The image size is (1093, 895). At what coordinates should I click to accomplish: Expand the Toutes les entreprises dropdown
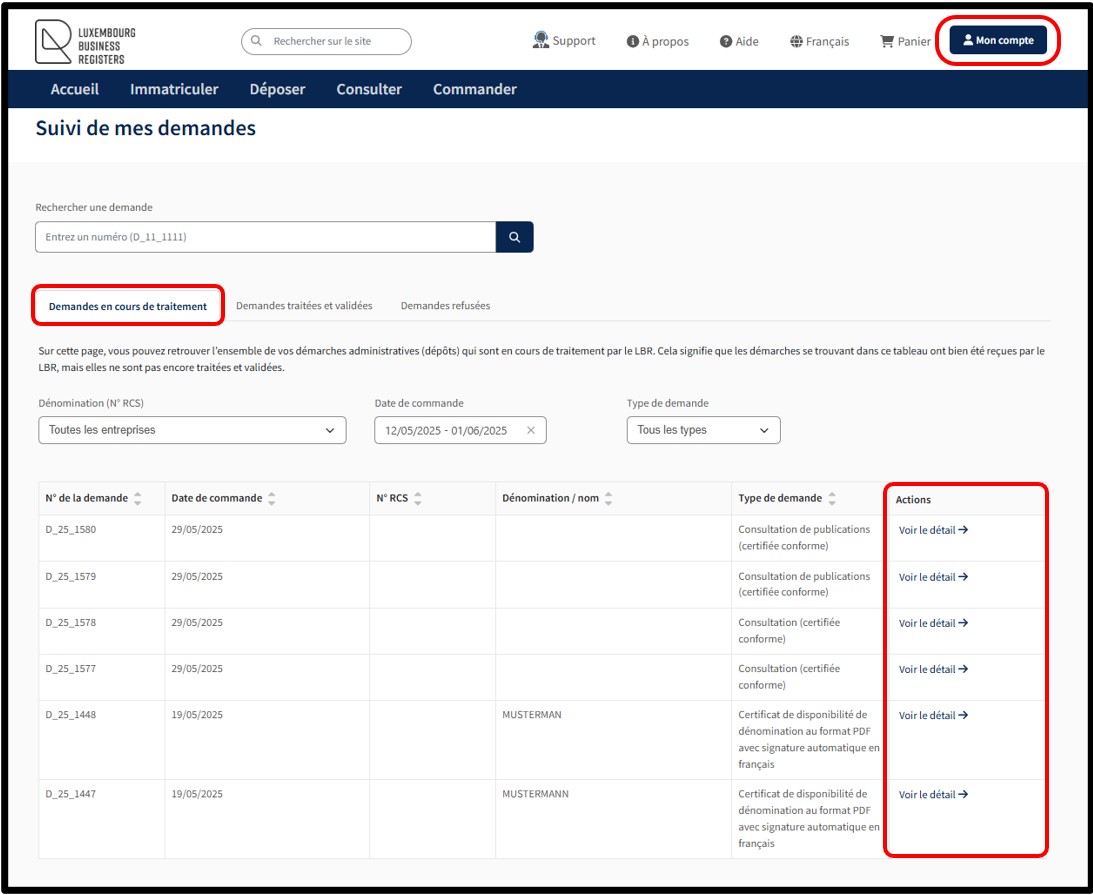(x=191, y=431)
